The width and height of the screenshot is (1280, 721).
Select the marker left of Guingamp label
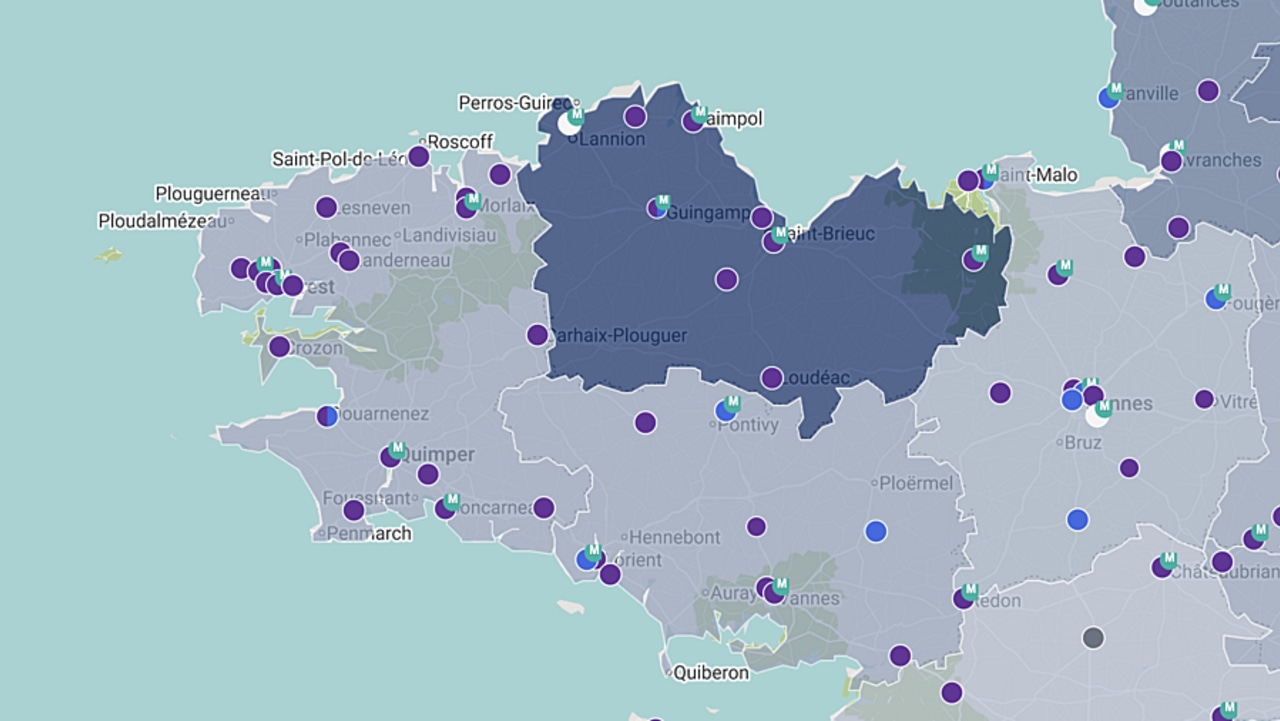pos(656,208)
